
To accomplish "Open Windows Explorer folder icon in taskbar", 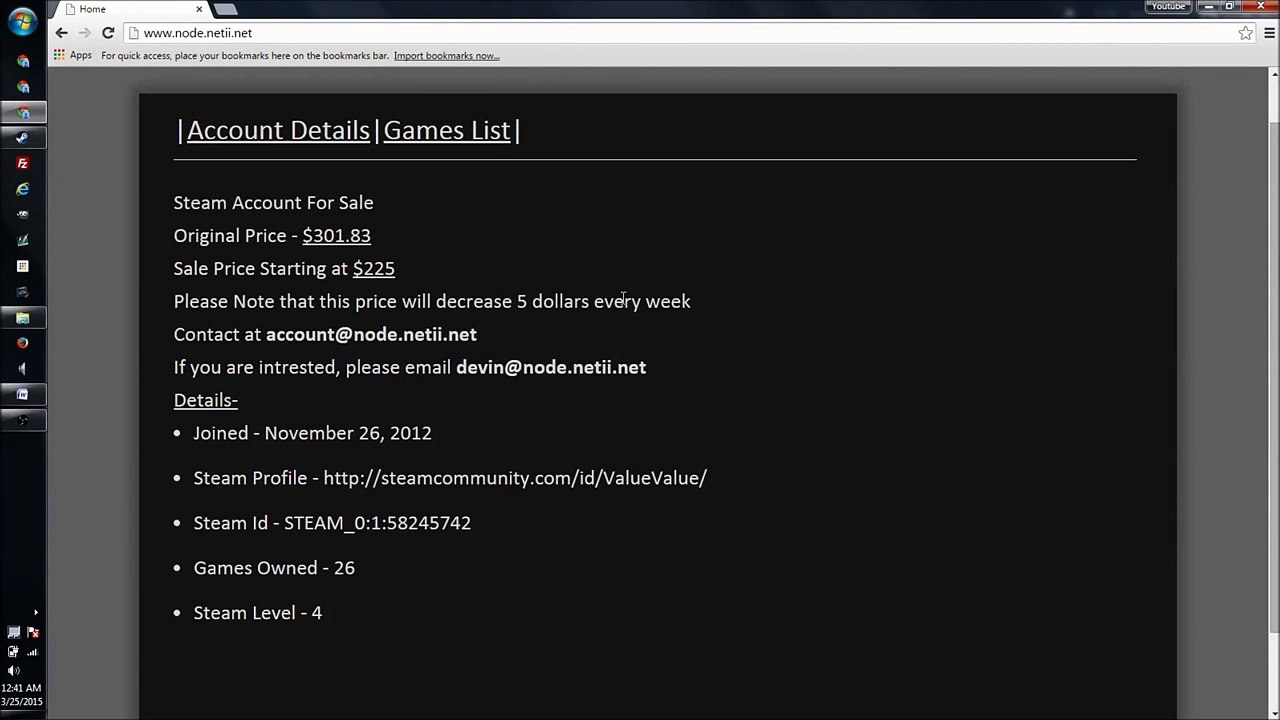I will tap(22, 318).
